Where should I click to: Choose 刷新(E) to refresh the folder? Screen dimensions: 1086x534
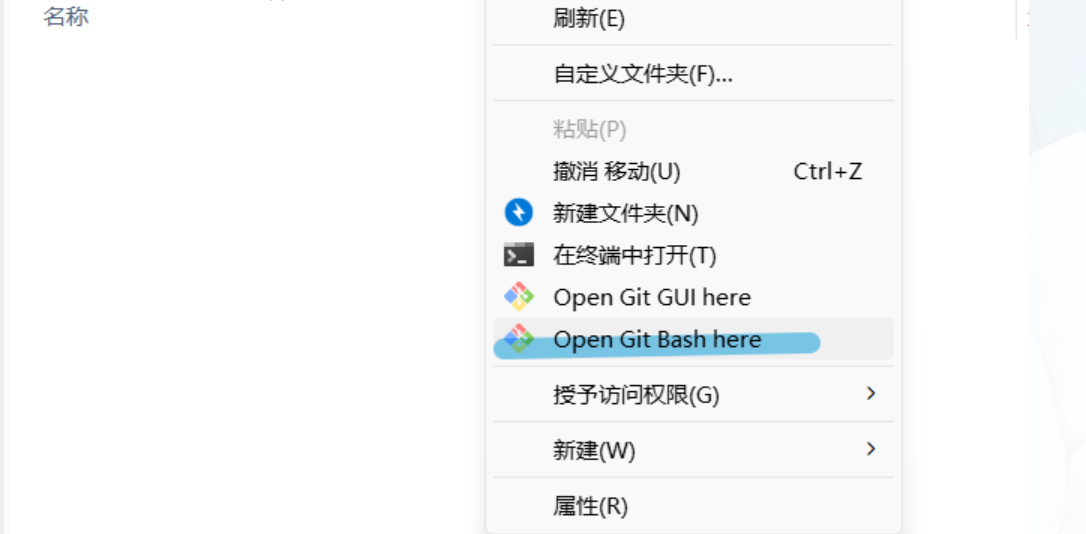[693, 19]
